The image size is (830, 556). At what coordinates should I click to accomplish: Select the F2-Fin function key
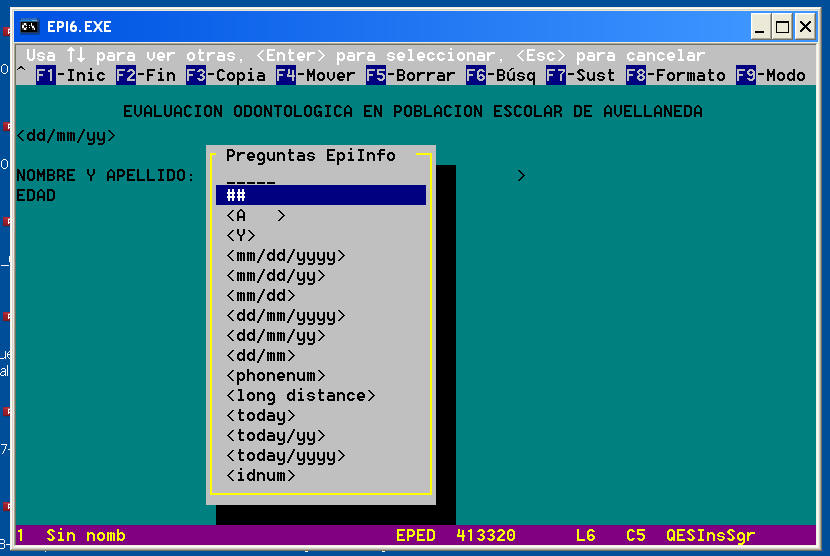(x=146, y=75)
